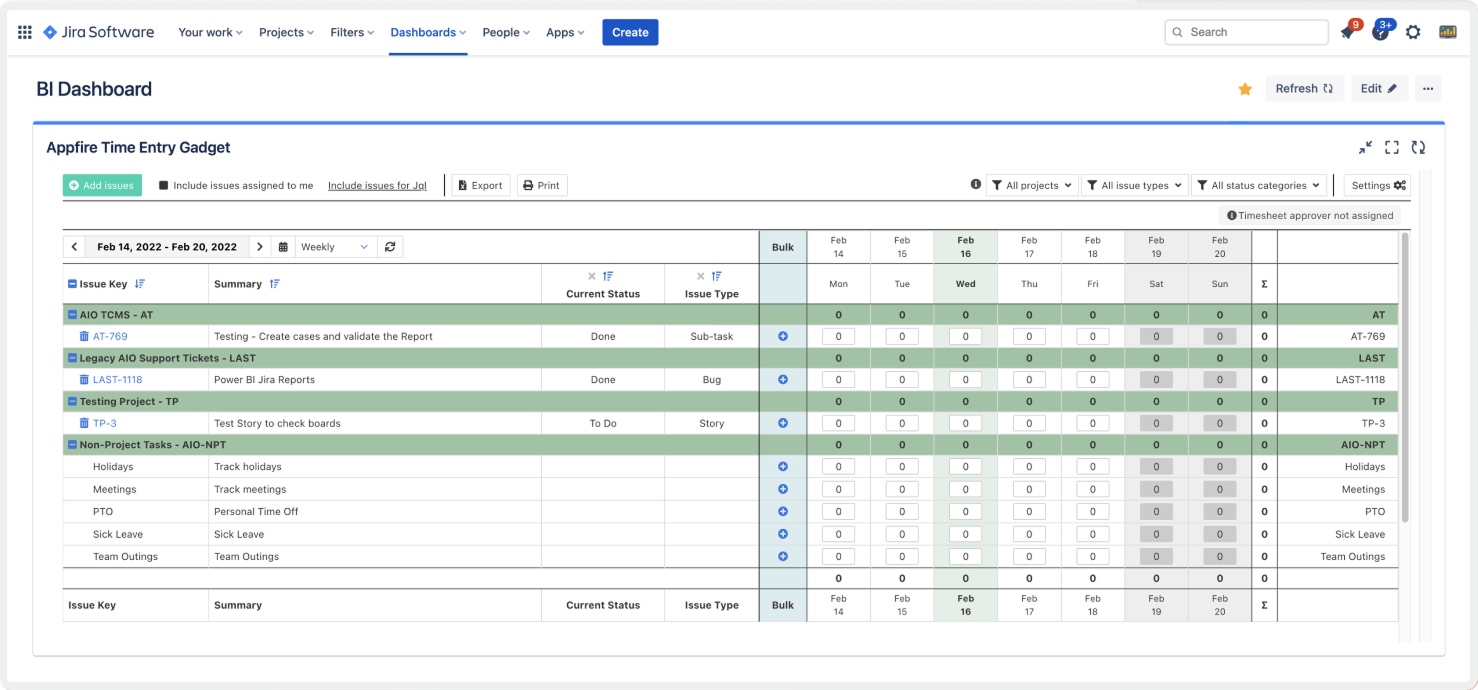
Task: Open the AT-769 issue link
Action: click(x=110, y=337)
